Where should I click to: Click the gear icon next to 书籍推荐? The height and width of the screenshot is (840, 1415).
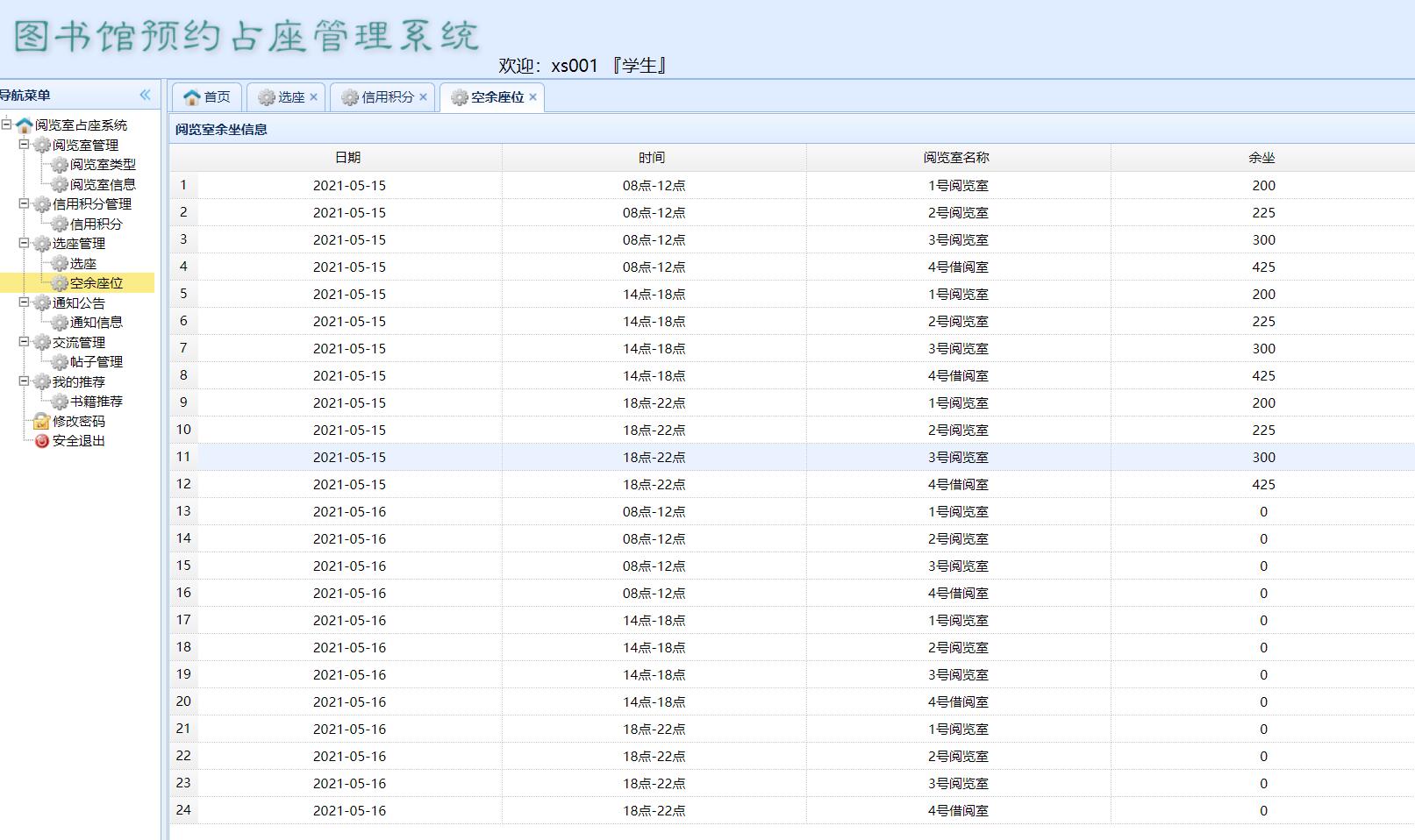59,402
